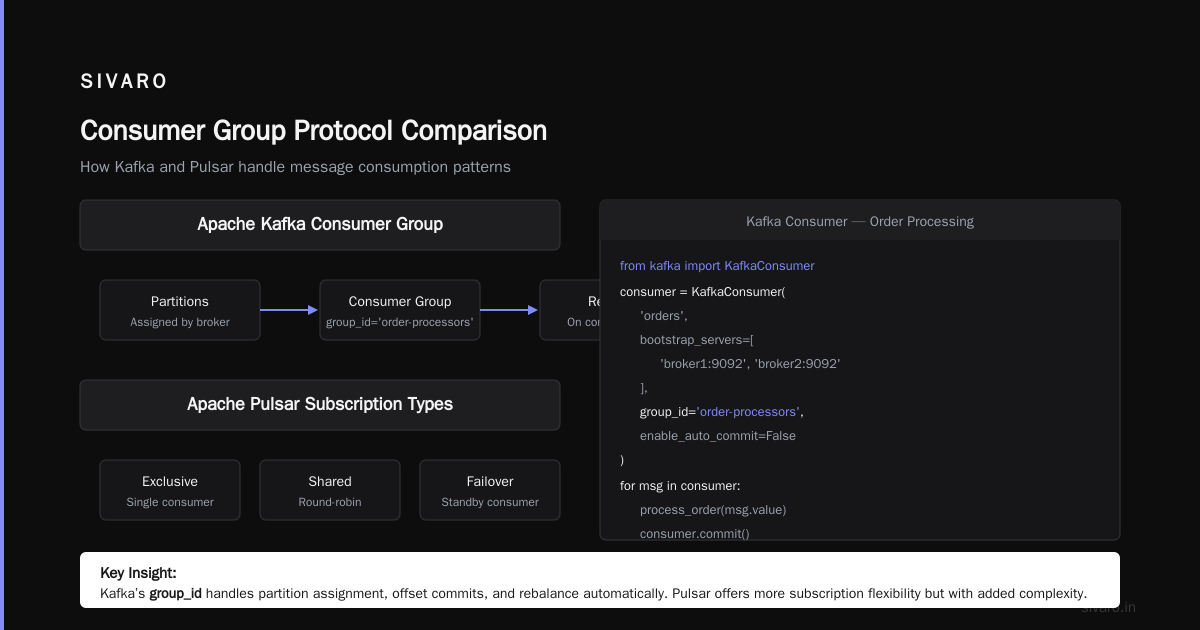The image size is (1200, 630).
Task: Select the Consumer Group node
Action: click(x=400, y=310)
